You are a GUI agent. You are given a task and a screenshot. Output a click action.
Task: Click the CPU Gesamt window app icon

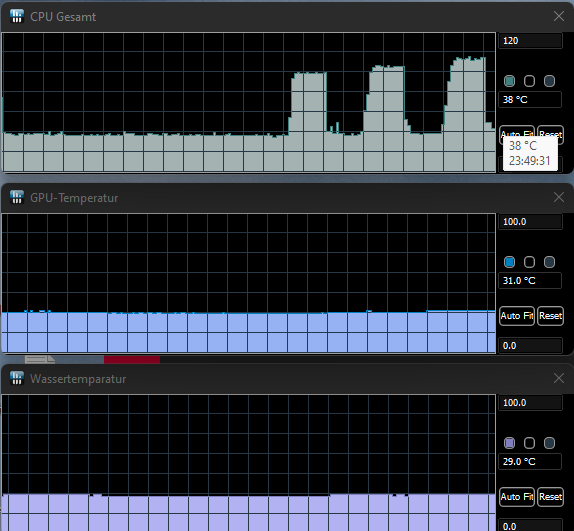pos(17,16)
